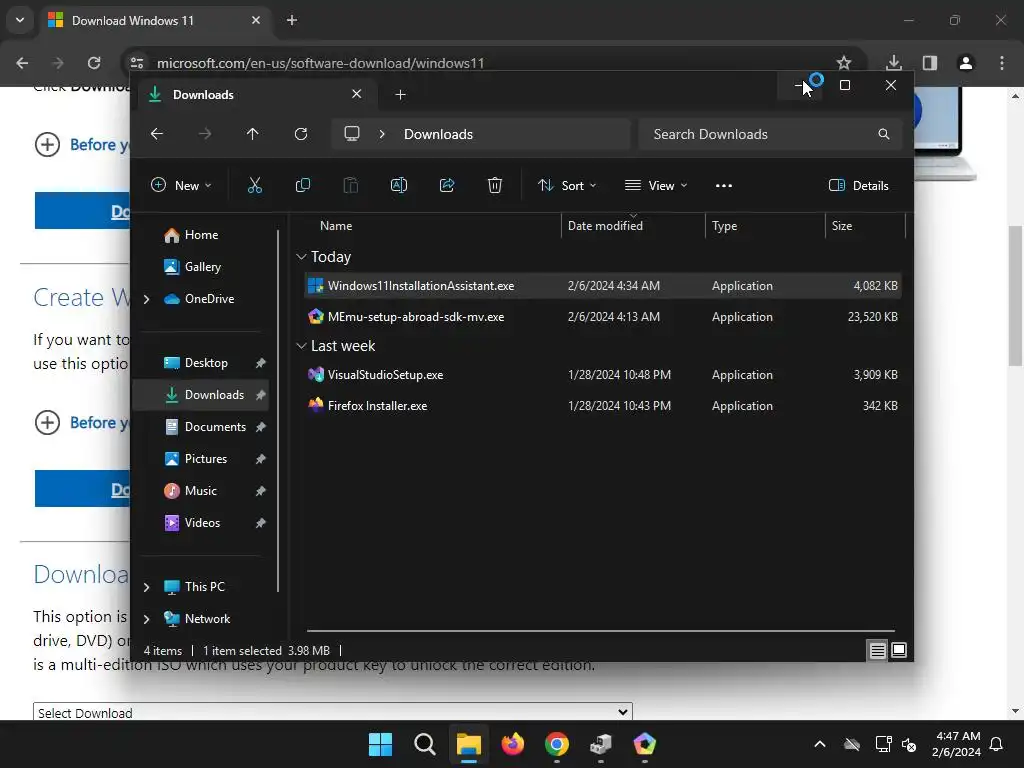This screenshot has height=768, width=1024.
Task: Switch to details list view in status bar
Action: [x=877, y=650]
